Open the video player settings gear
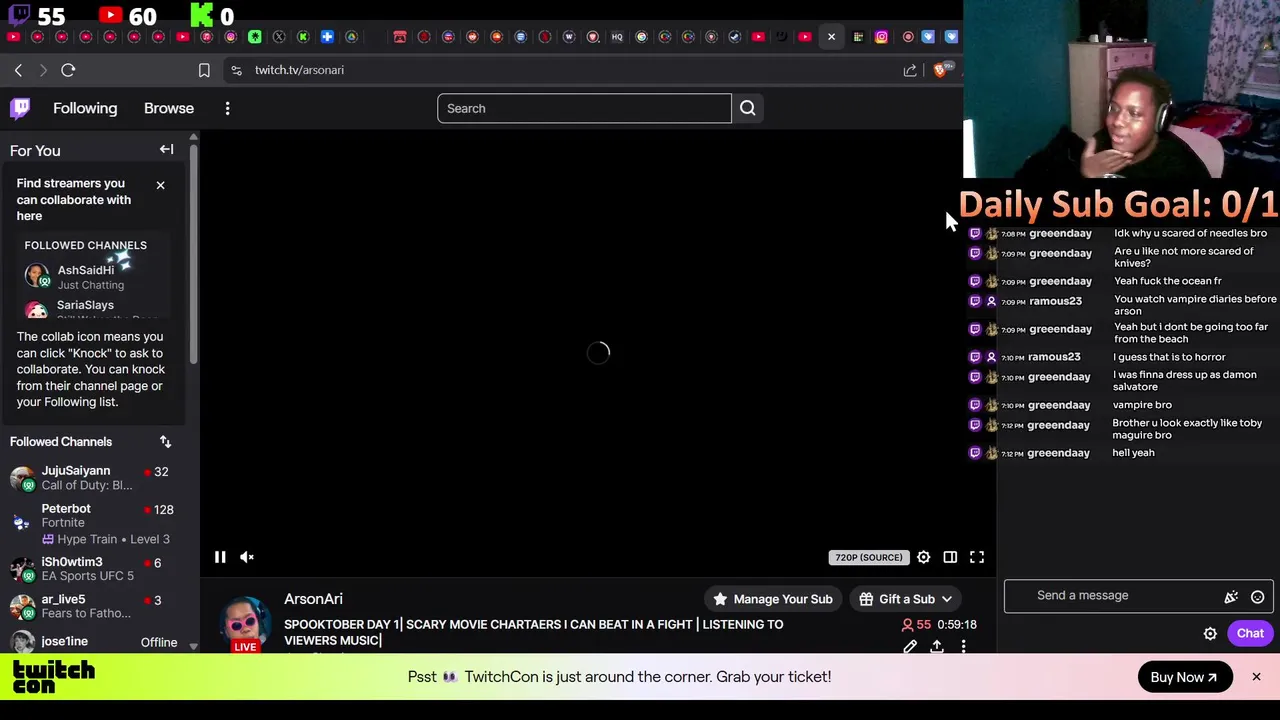Screen dimensions: 1280x720 point(923,557)
